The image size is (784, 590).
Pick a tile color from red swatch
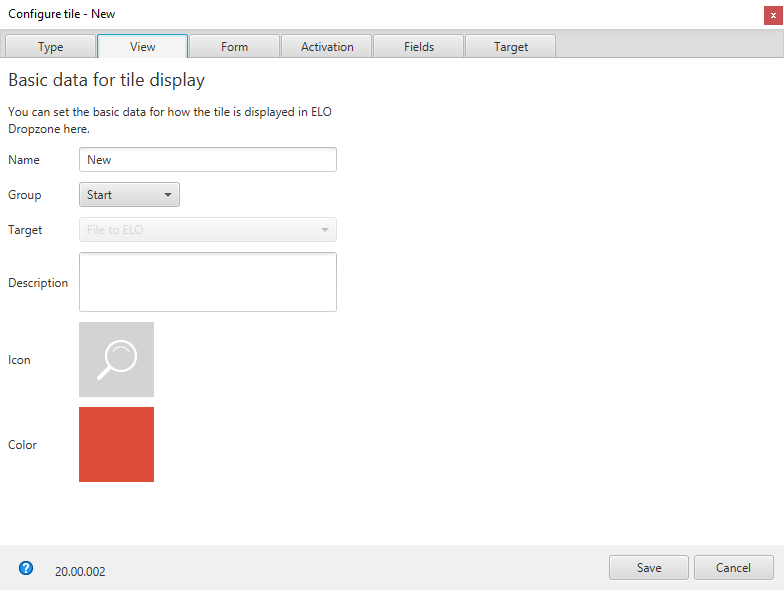116,444
